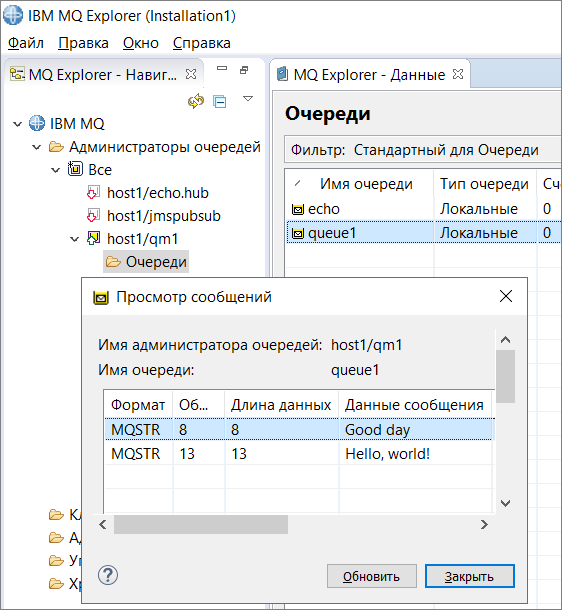Viewport: 563px width, 611px height.
Task: Open the Справка menu
Action: pyautogui.click(x=202, y=43)
